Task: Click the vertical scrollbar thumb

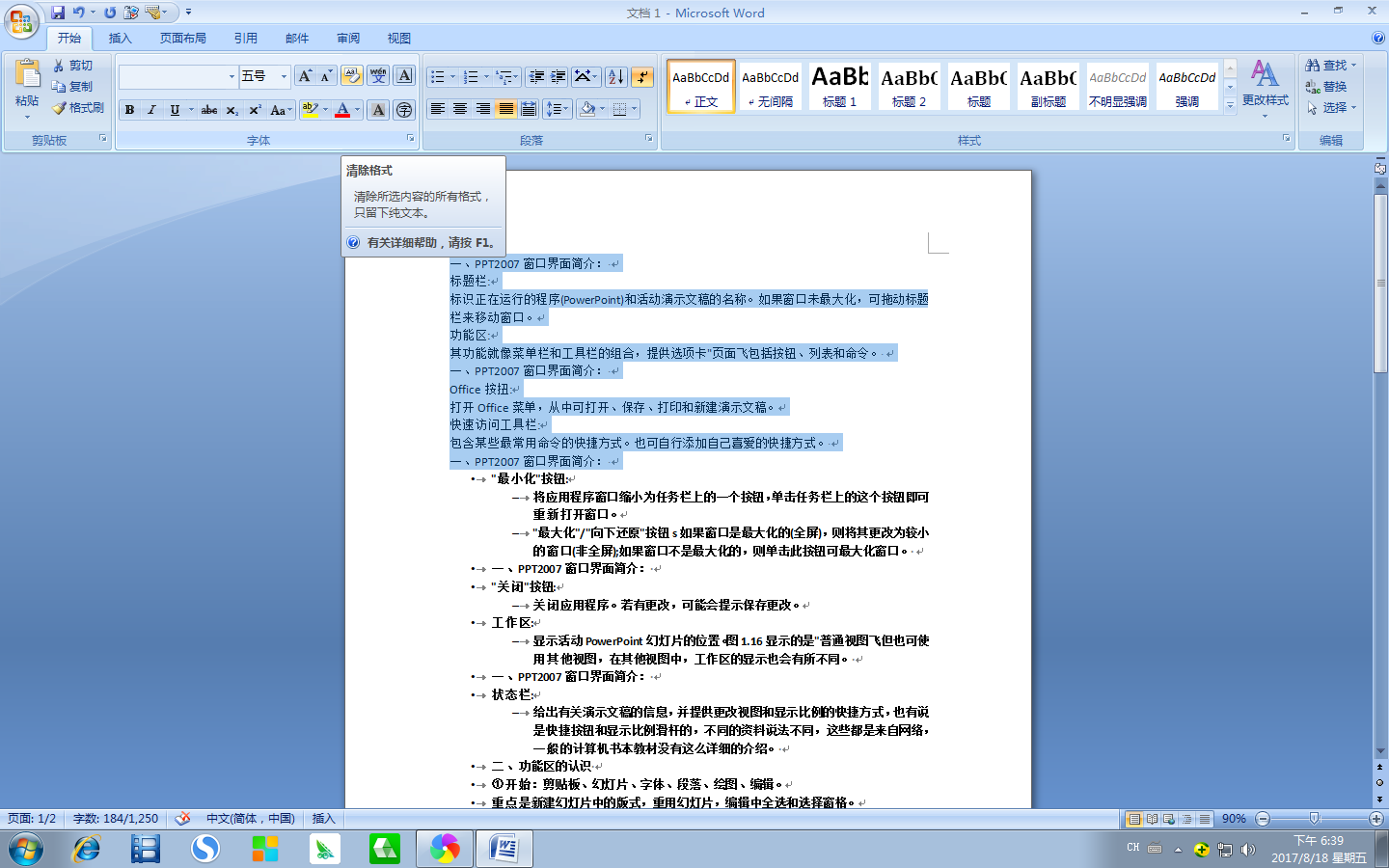Action: tap(1380, 284)
